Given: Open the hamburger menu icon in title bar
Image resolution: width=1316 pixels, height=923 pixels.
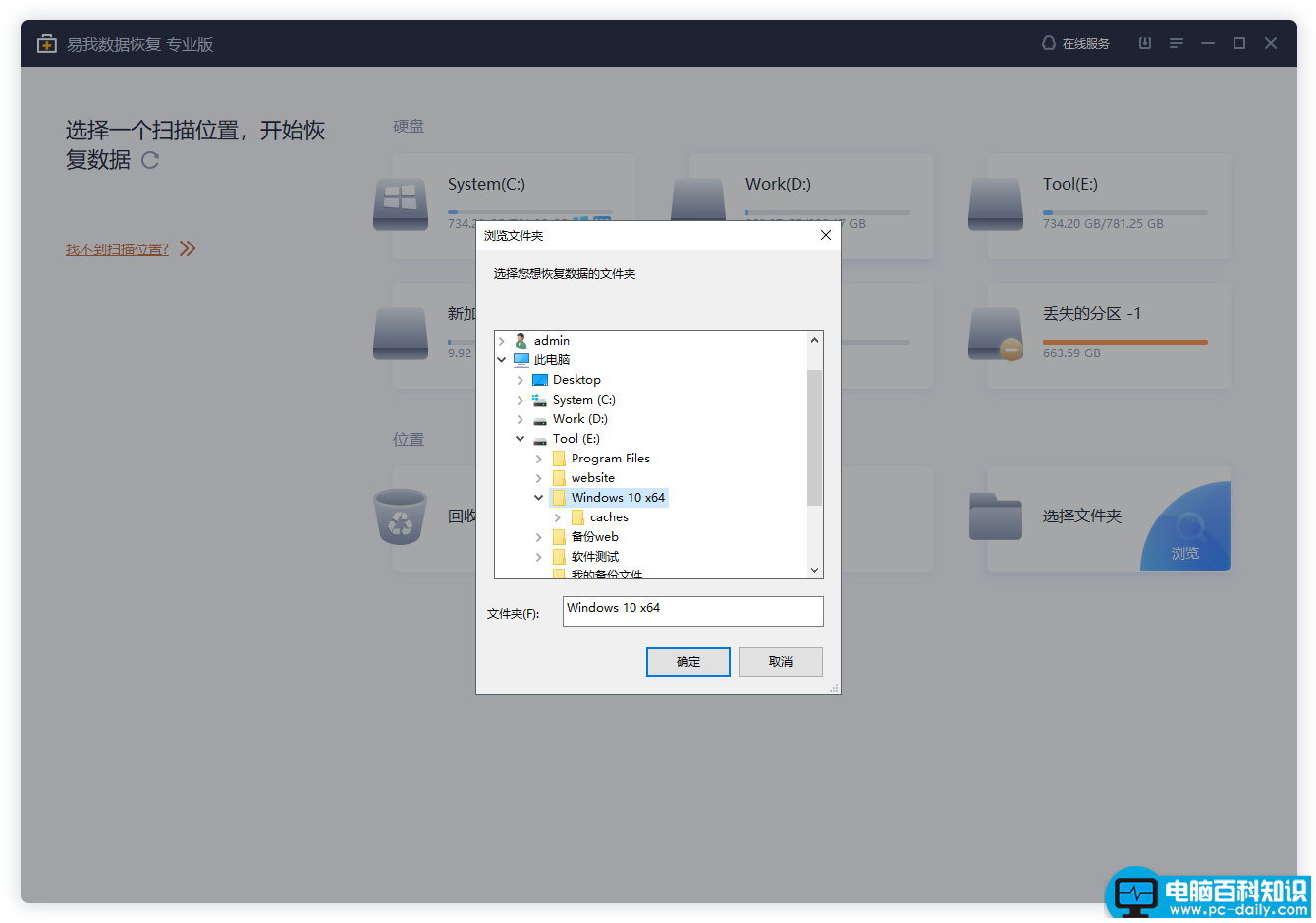Looking at the screenshot, I should coord(1176,43).
